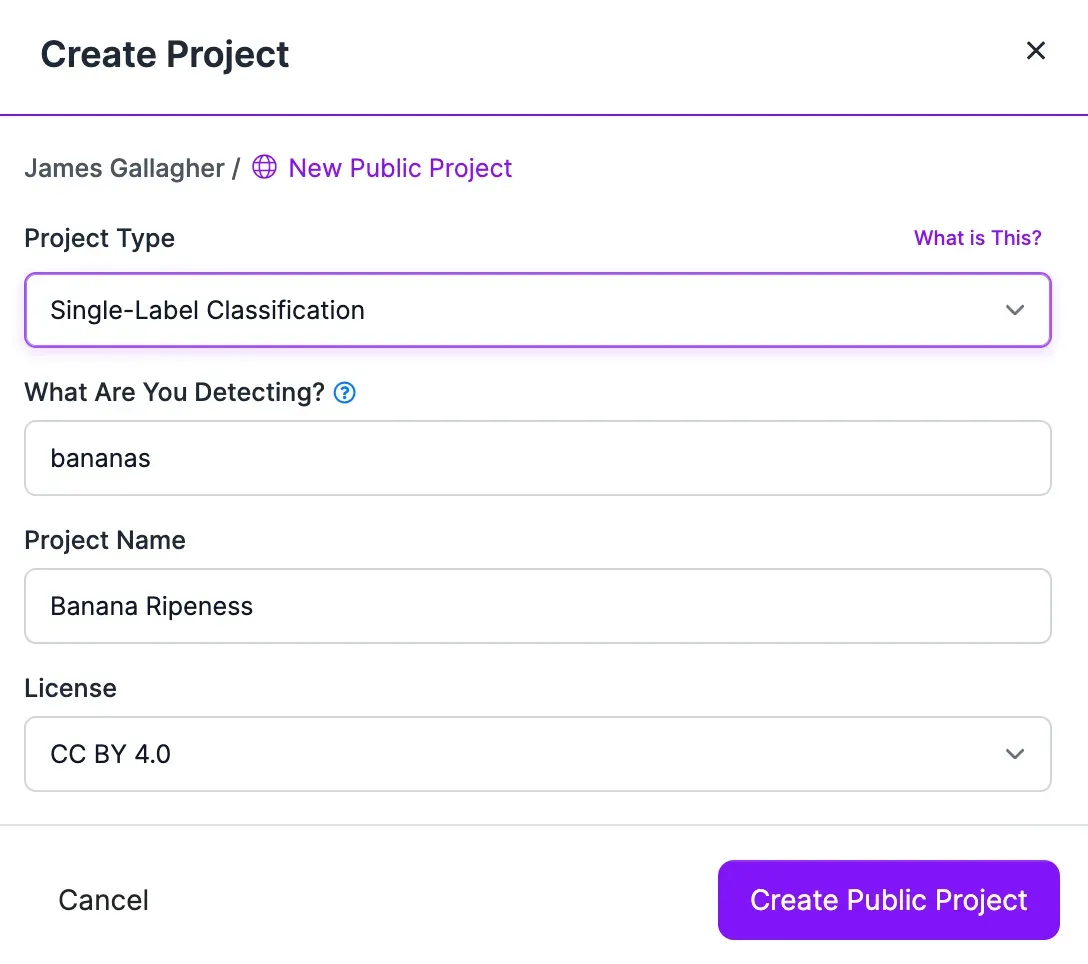Open the "What is This?" link
The width and height of the screenshot is (1088, 964).
tap(977, 238)
